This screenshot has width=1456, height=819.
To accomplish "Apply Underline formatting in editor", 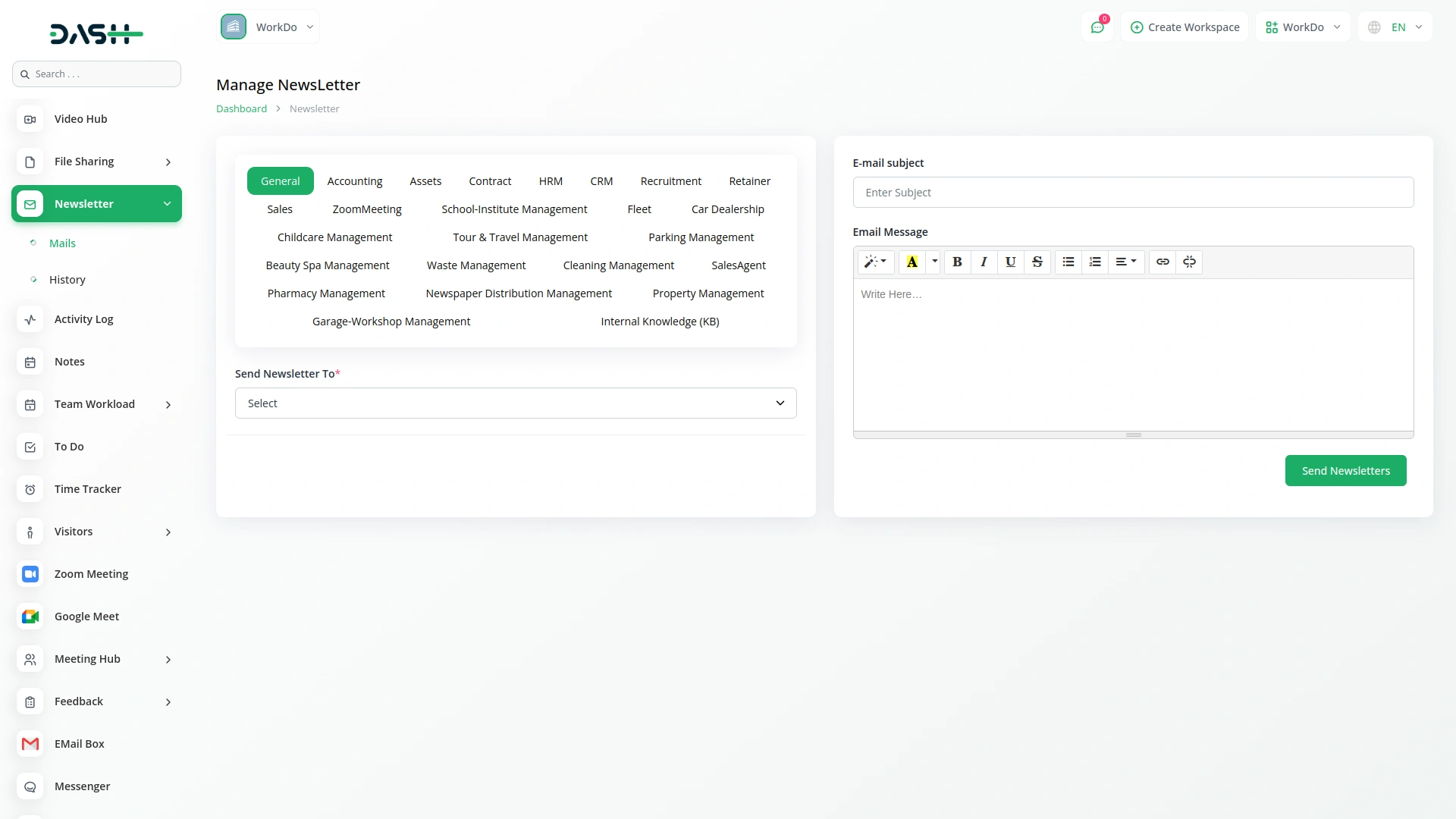I will (1010, 262).
